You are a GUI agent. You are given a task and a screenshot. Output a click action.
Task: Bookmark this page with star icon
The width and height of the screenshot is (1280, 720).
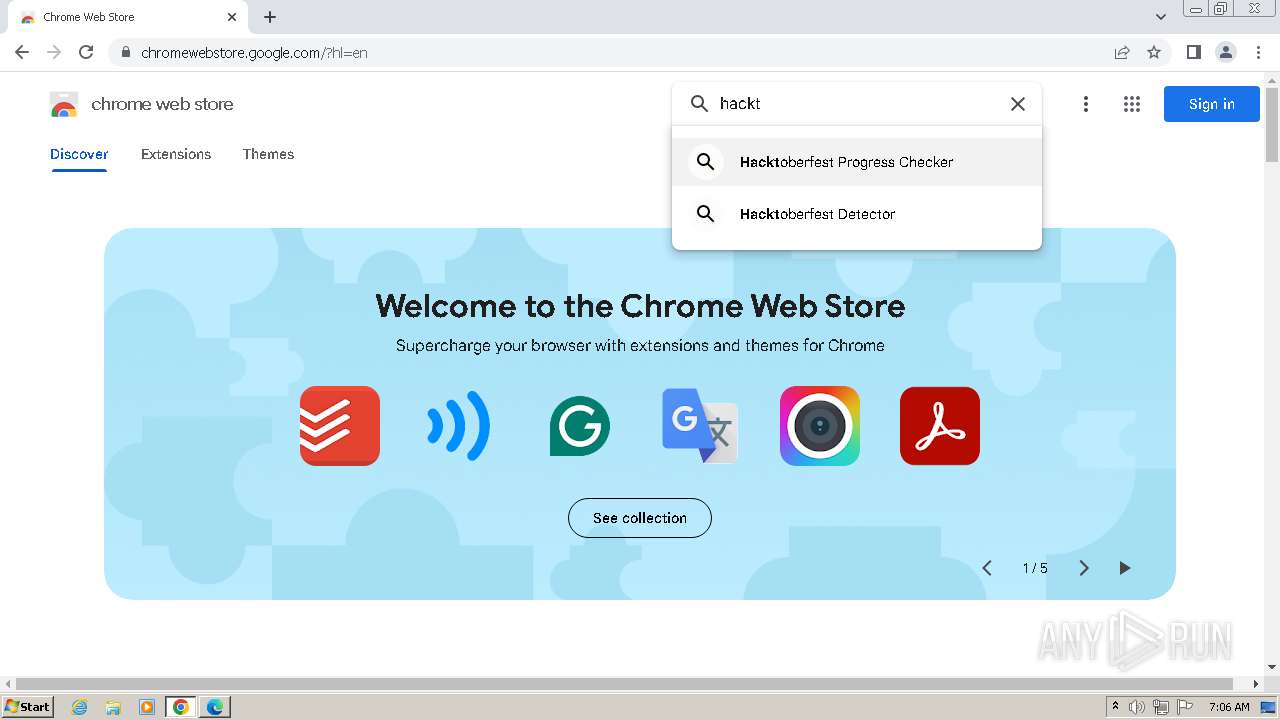coord(1154,52)
